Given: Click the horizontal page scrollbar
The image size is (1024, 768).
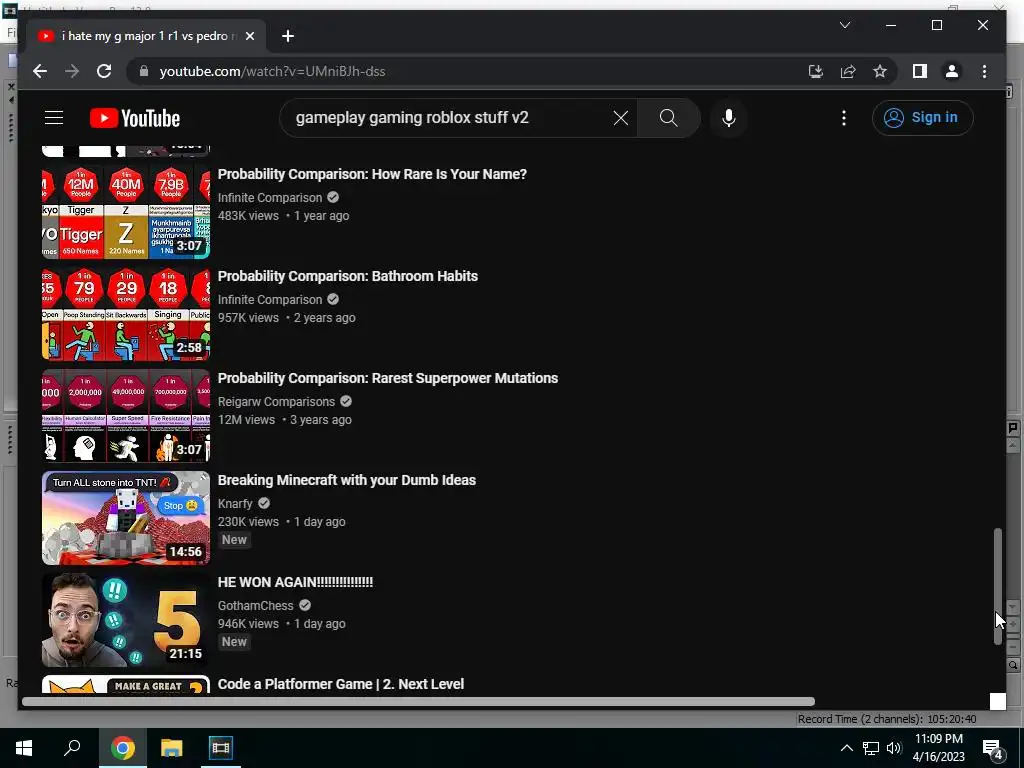Looking at the screenshot, I should point(418,702).
